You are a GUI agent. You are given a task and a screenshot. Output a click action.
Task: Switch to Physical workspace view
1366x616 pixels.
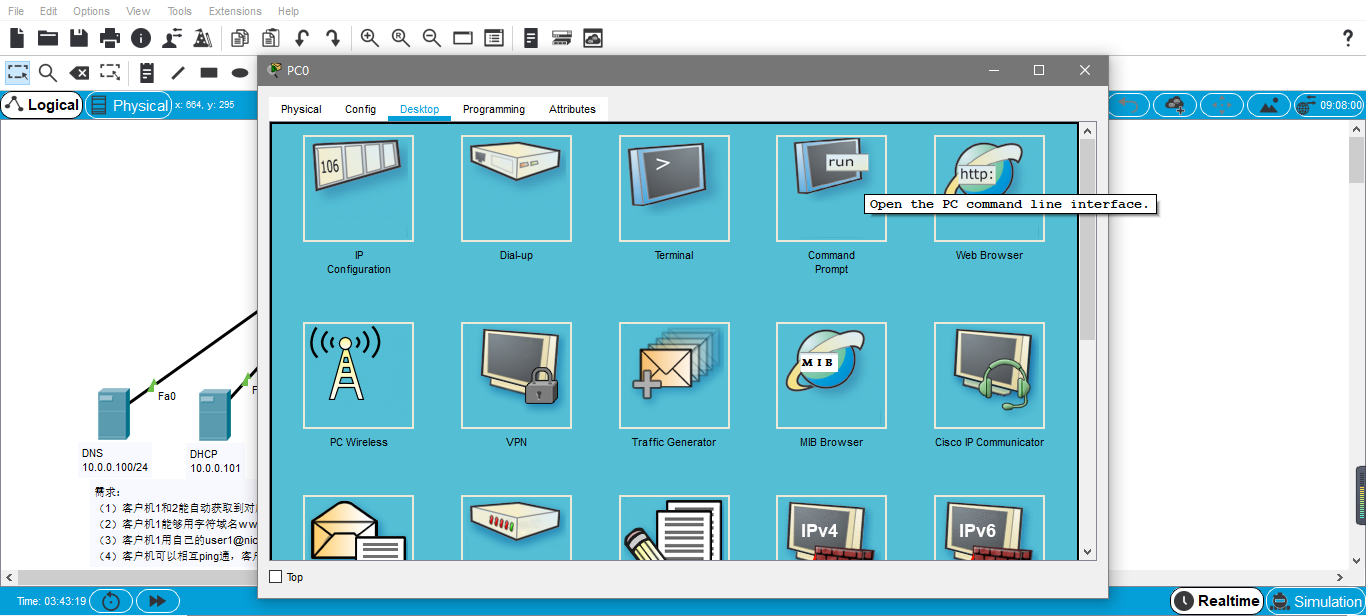tap(129, 105)
